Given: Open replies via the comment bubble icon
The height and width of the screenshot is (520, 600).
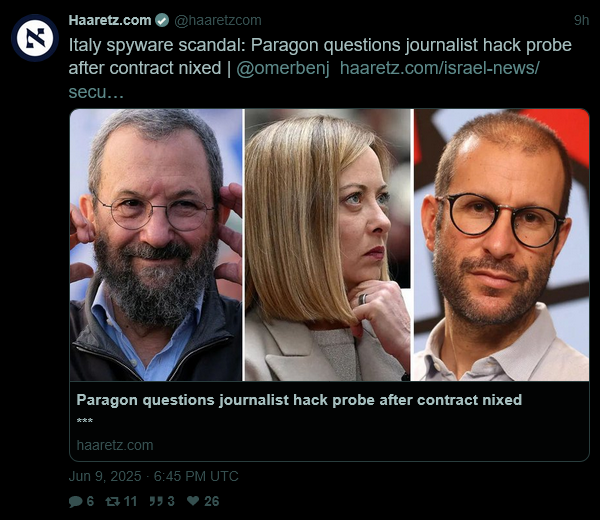Looking at the screenshot, I should coord(75,502).
